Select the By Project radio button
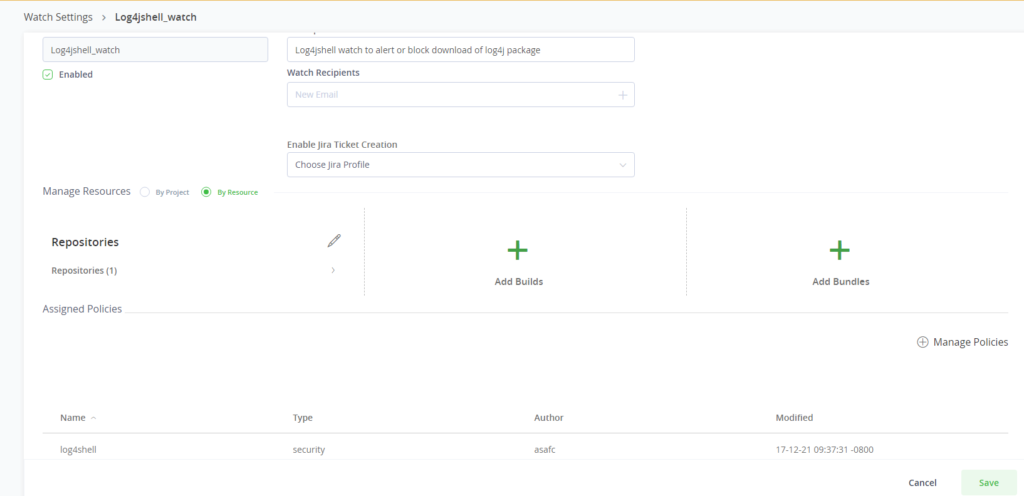Image resolution: width=1024 pixels, height=496 pixels. [145, 192]
